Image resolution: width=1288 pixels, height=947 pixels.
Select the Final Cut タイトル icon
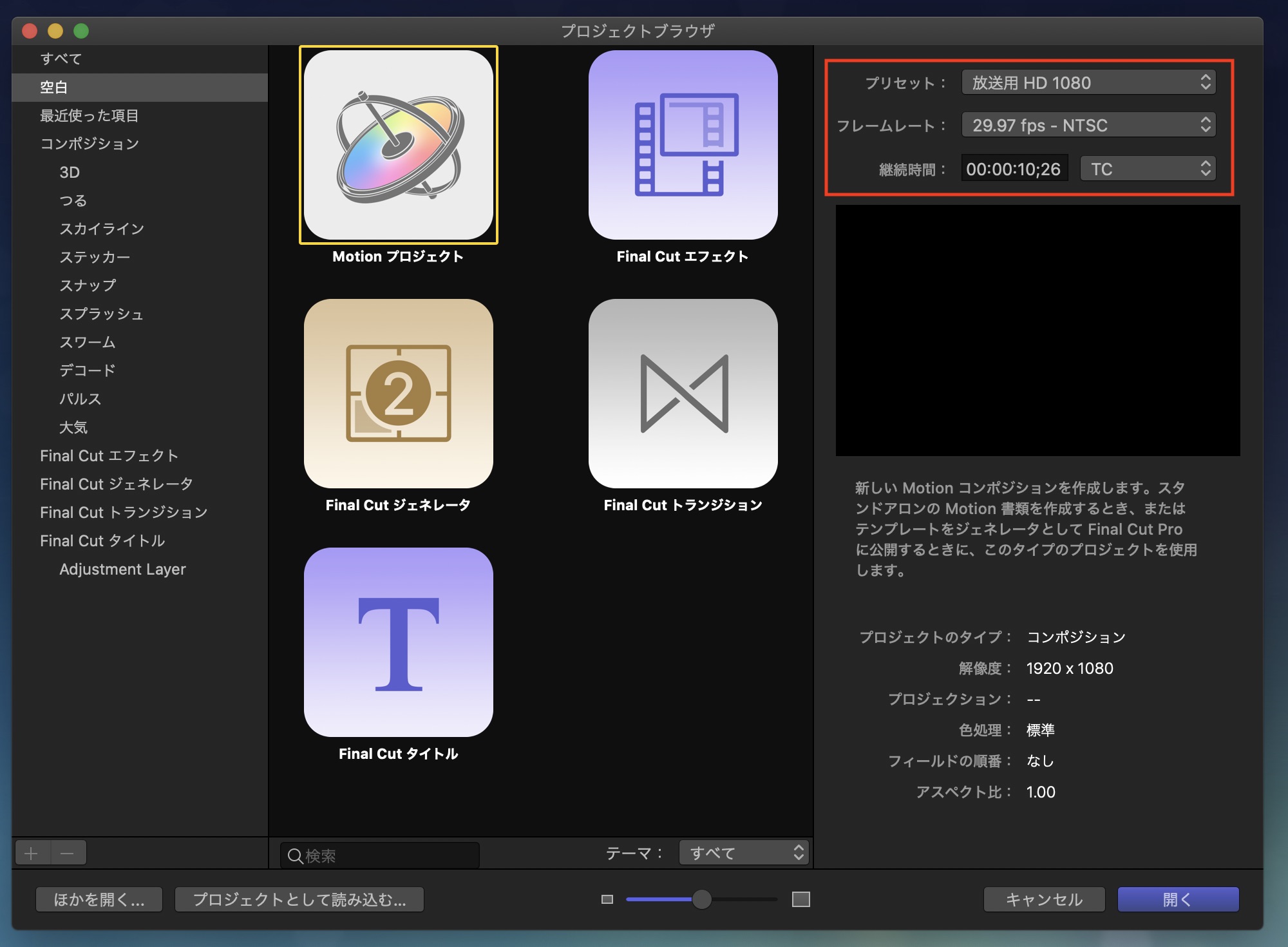399,642
